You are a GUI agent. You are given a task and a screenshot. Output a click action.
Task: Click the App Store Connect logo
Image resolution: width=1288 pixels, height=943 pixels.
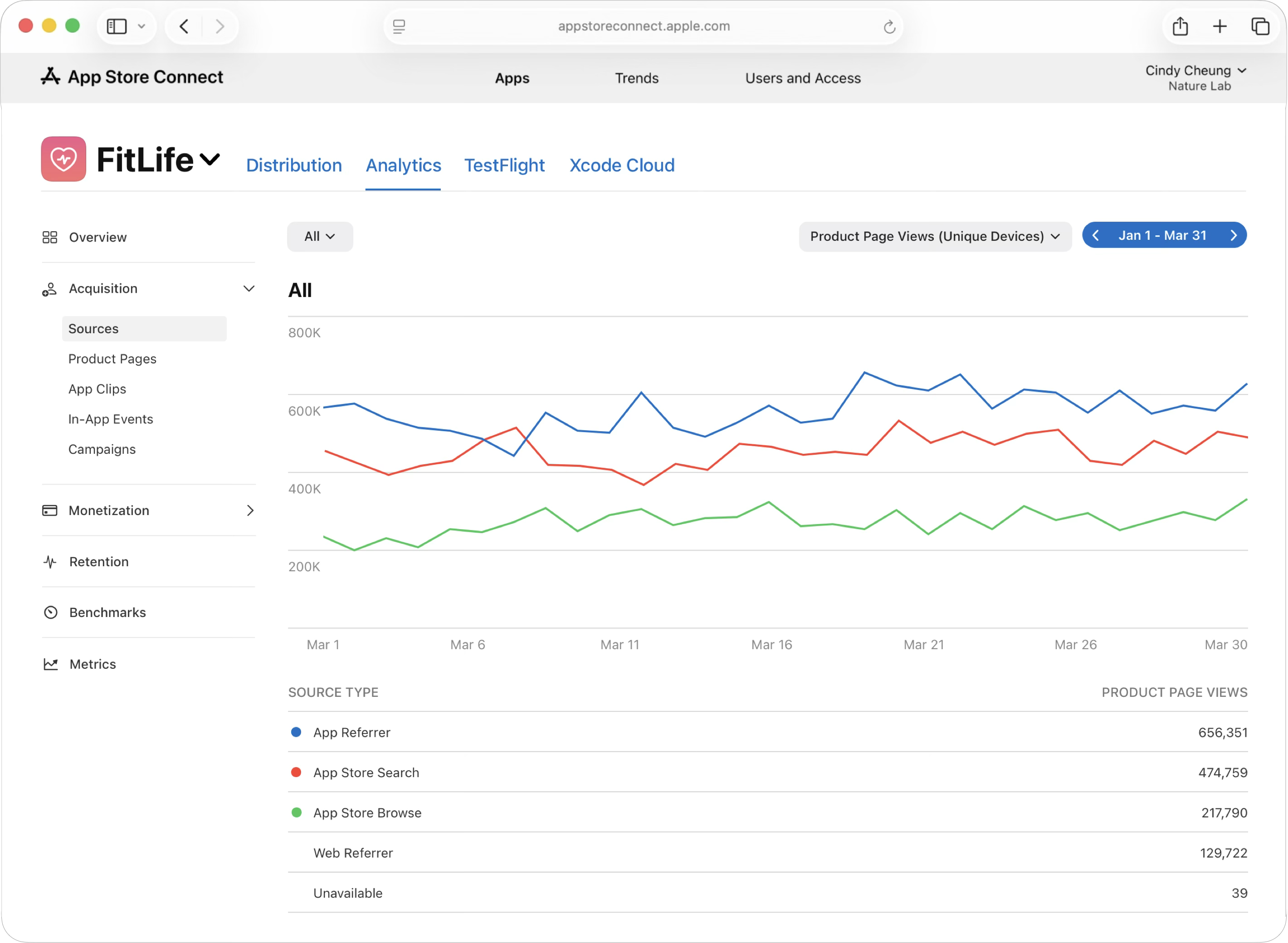(x=132, y=77)
